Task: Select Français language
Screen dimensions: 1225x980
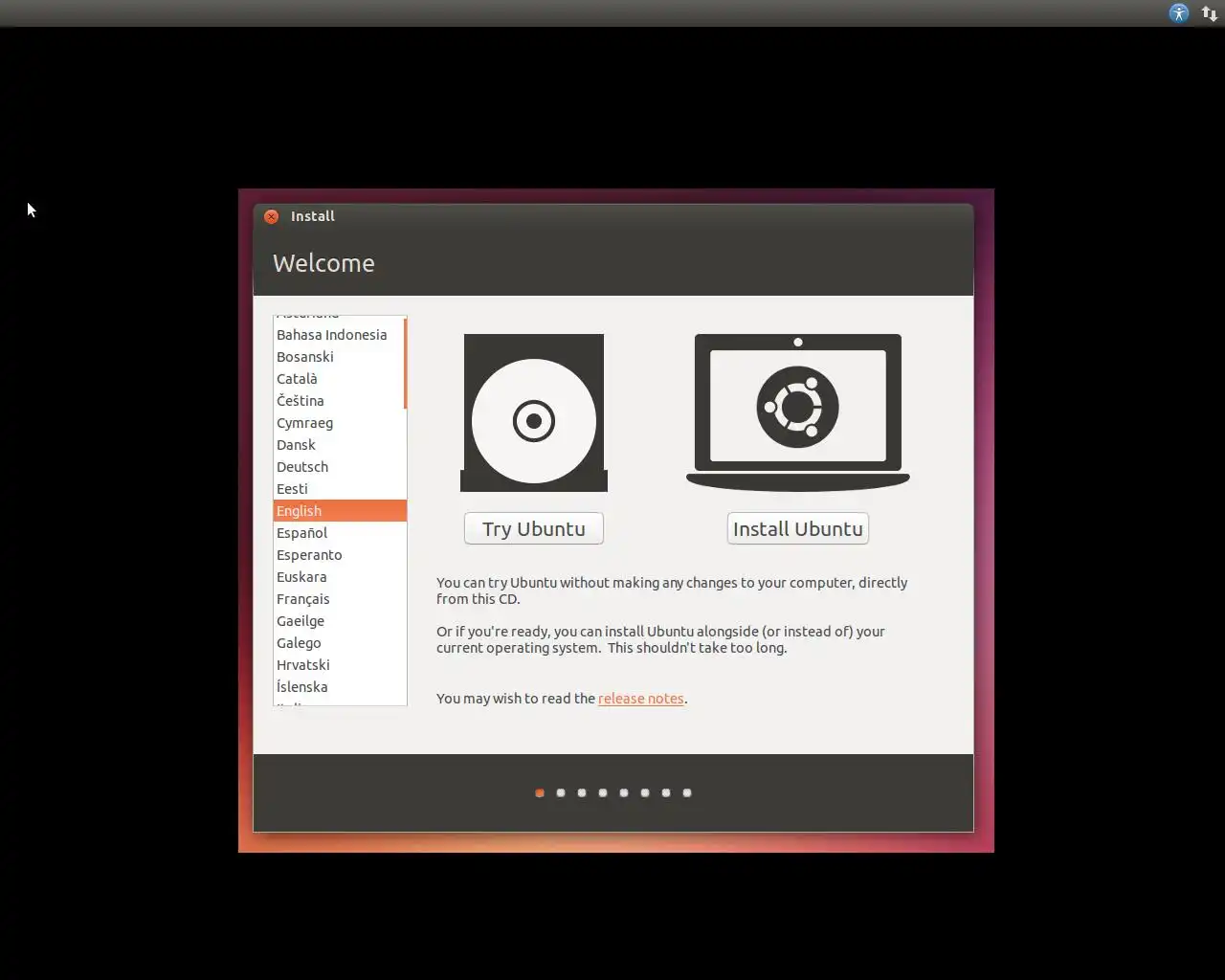Action: click(340, 599)
